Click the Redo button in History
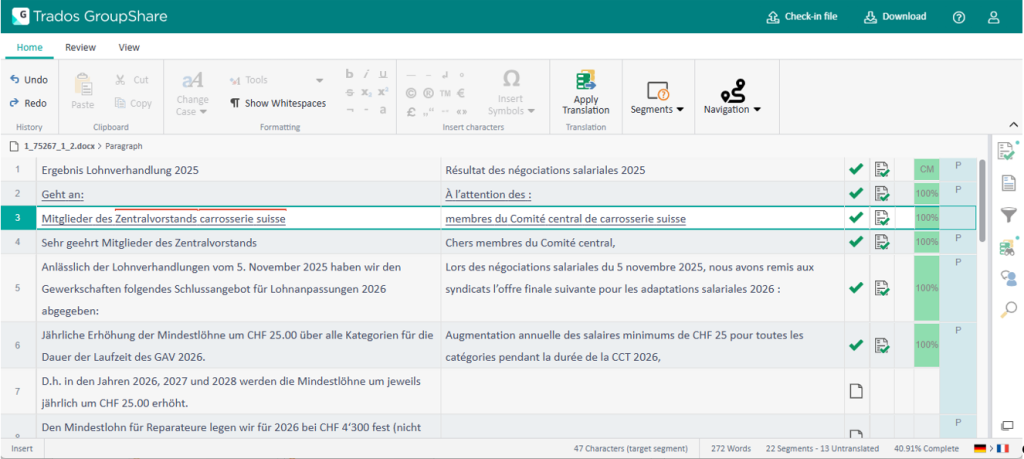 click(x=28, y=103)
